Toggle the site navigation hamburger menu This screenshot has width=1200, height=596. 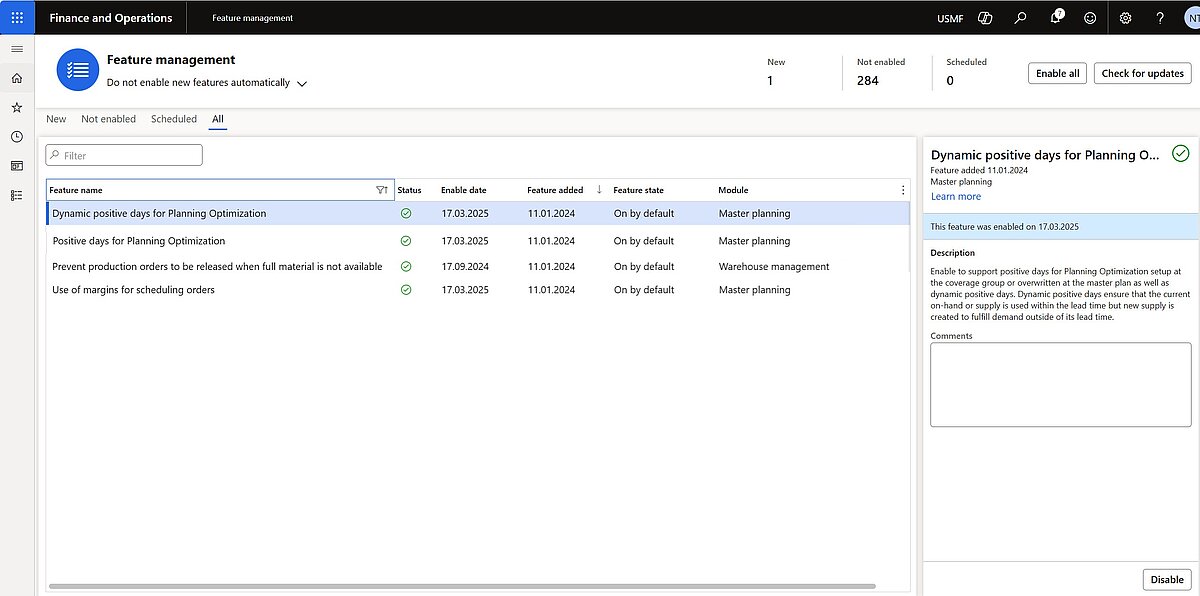coord(16,48)
